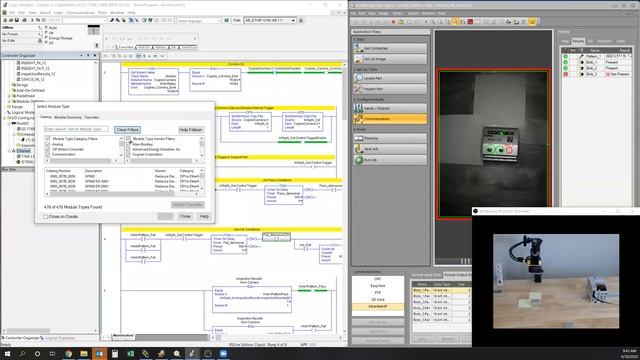Open the Filmstrip step

[x=390, y=138]
